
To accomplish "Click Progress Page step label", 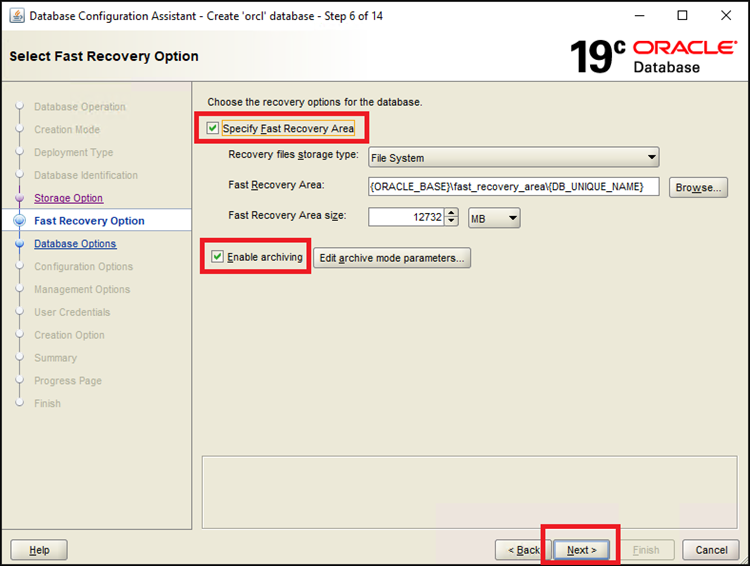I will 68,380.
